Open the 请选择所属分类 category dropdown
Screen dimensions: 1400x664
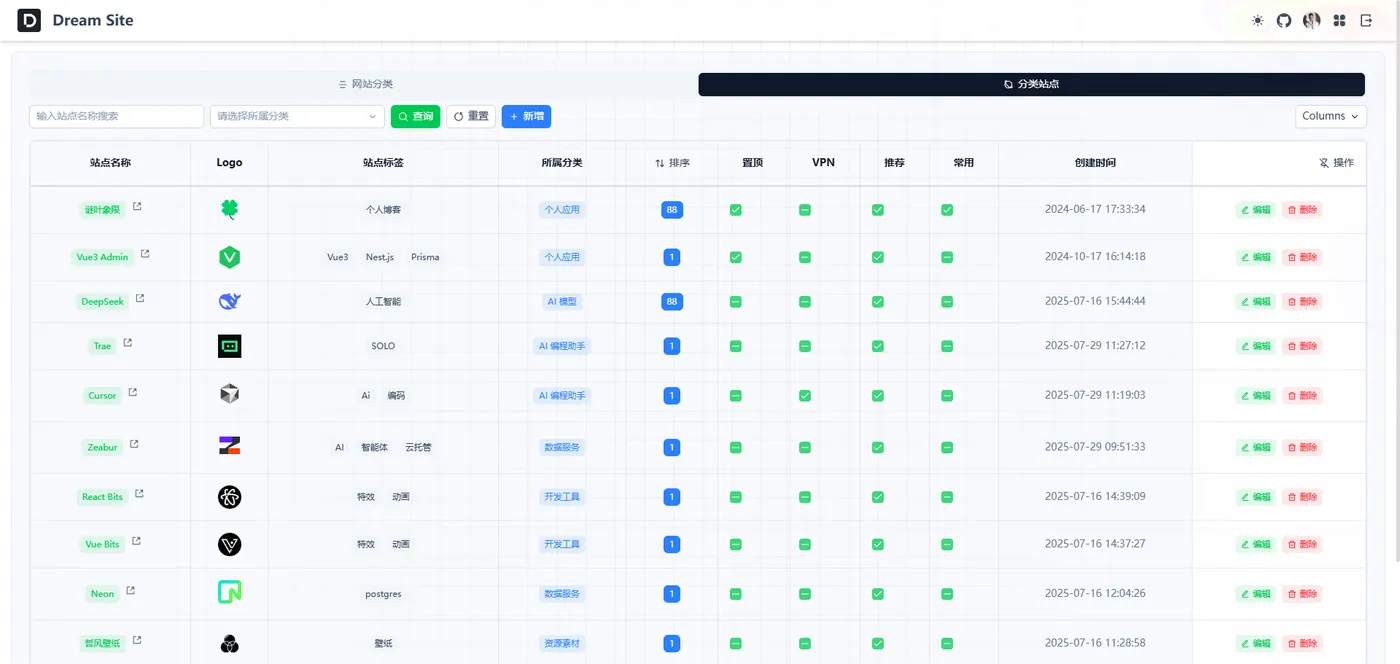point(297,116)
